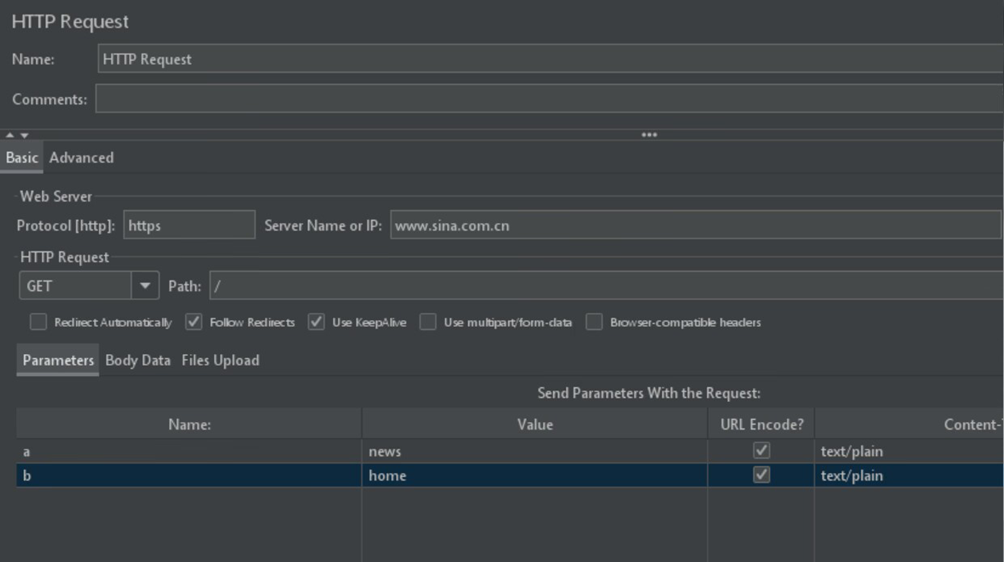Click the collapse-down arrow on the divider

pos(24,135)
